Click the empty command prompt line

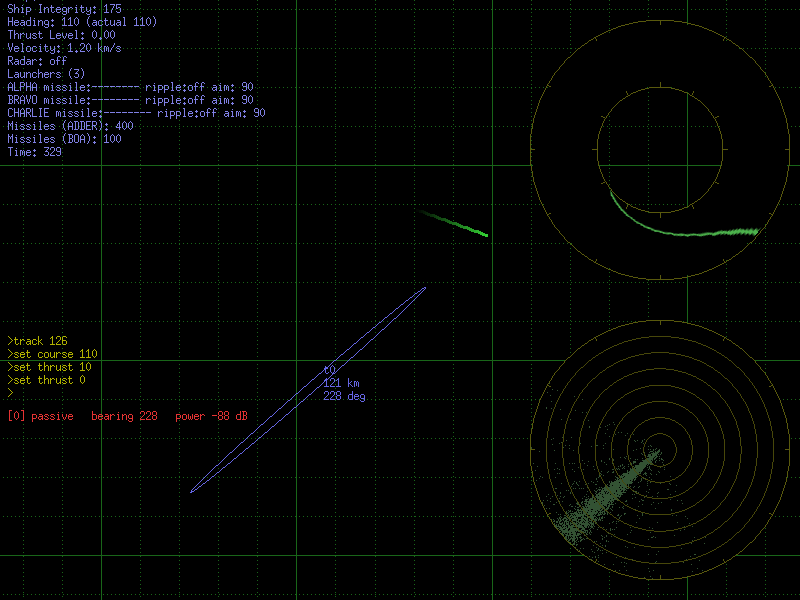click(x=10, y=393)
